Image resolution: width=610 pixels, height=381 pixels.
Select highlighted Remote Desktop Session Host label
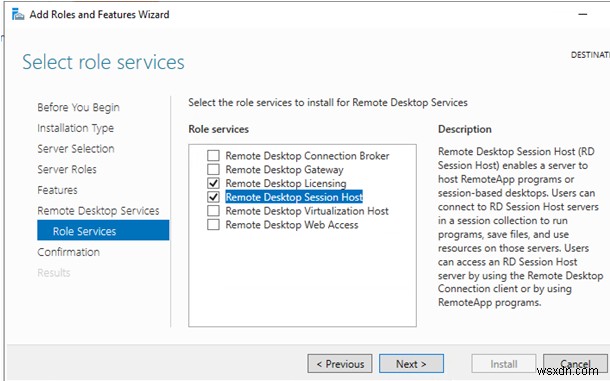294,197
